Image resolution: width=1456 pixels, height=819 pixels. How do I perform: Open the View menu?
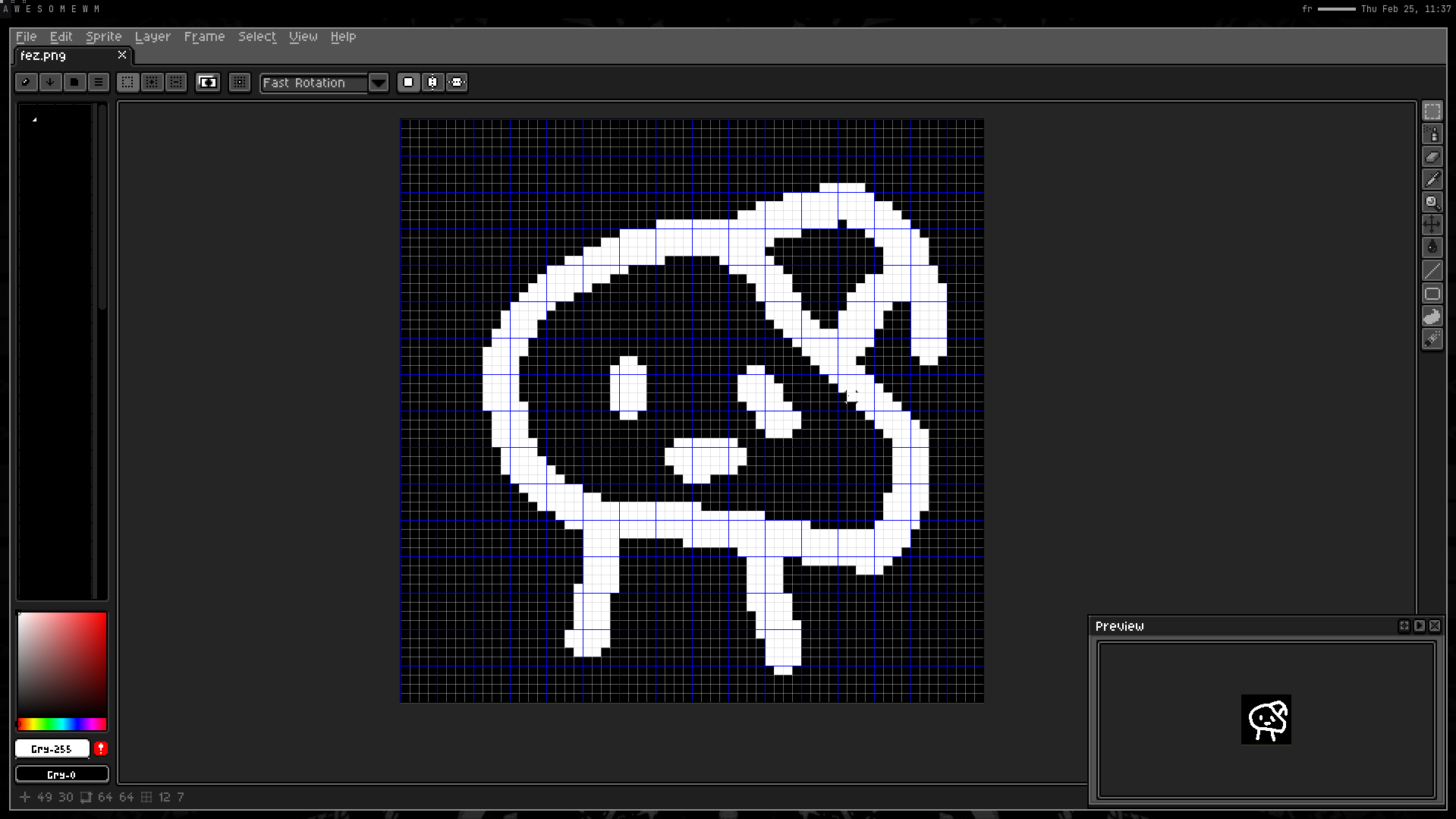click(x=303, y=36)
